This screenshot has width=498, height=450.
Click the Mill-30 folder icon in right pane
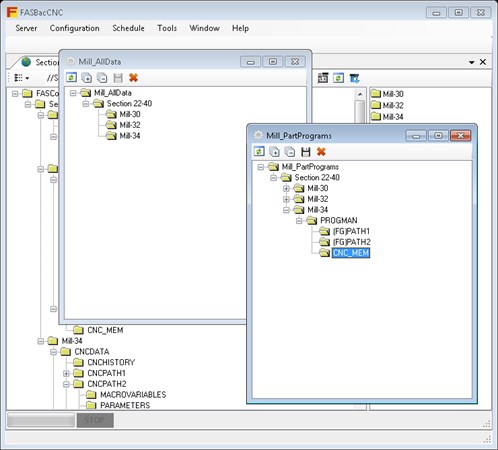(x=376, y=94)
